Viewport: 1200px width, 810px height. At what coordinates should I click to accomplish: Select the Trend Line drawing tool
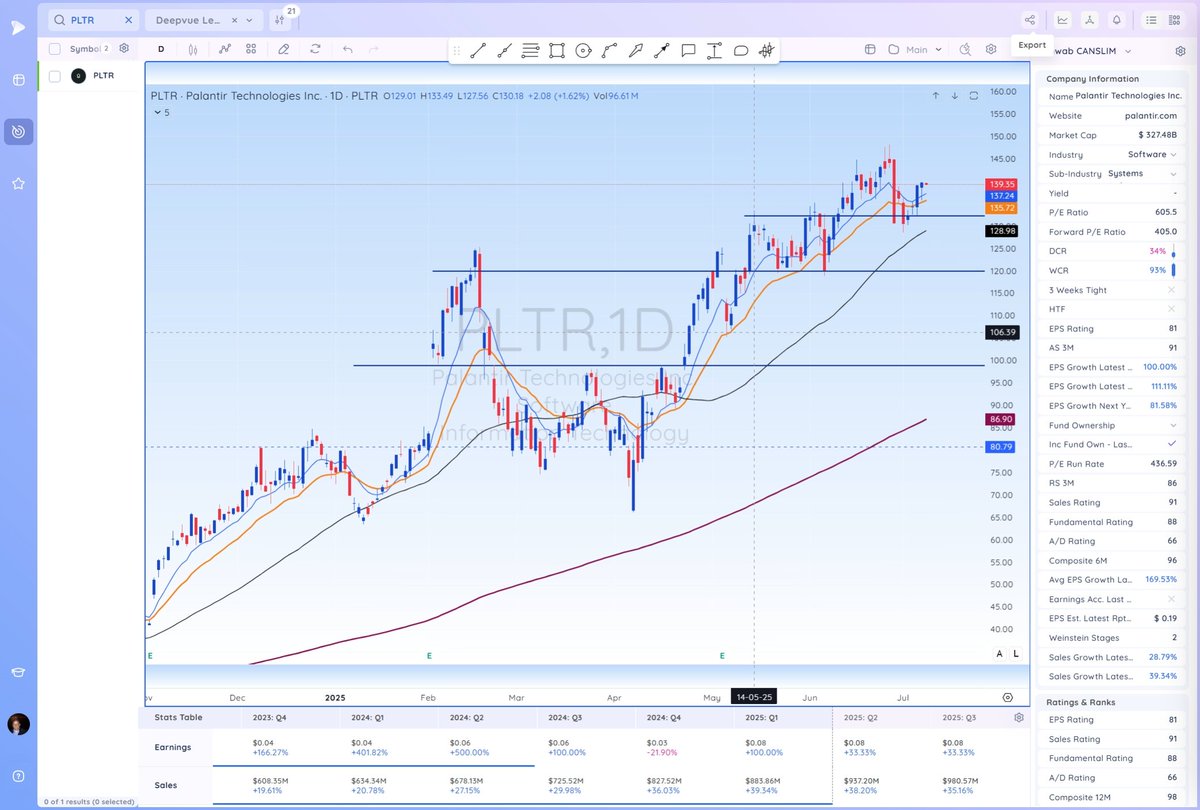[x=477, y=50]
